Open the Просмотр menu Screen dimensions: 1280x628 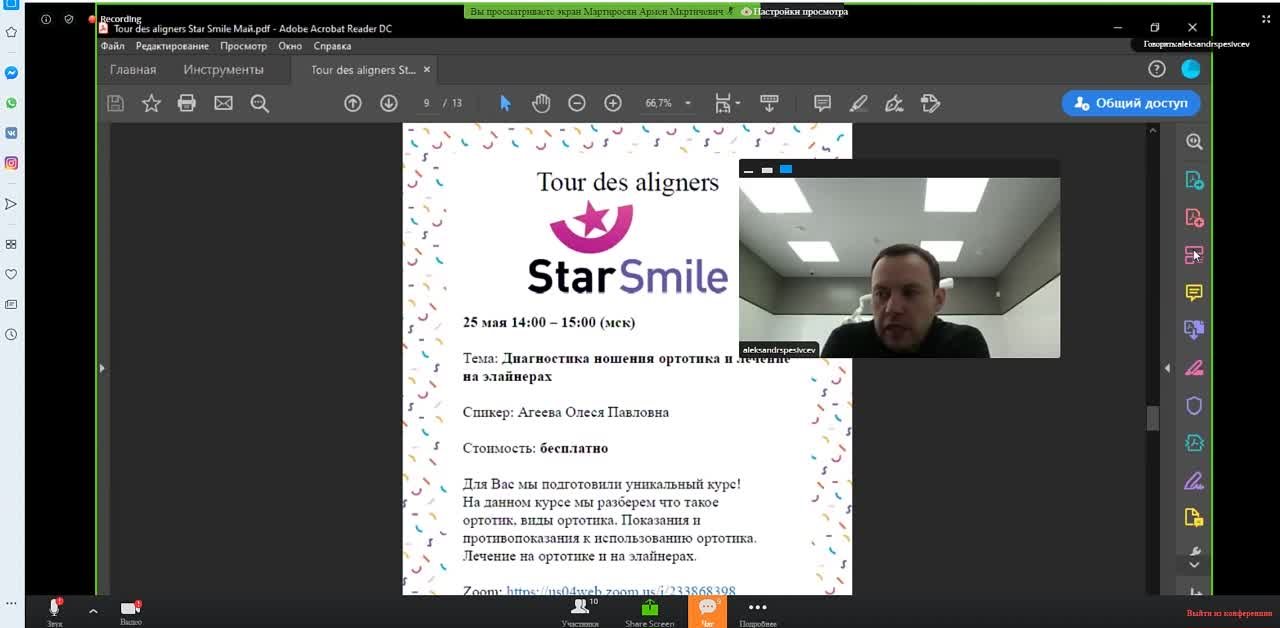[244, 46]
